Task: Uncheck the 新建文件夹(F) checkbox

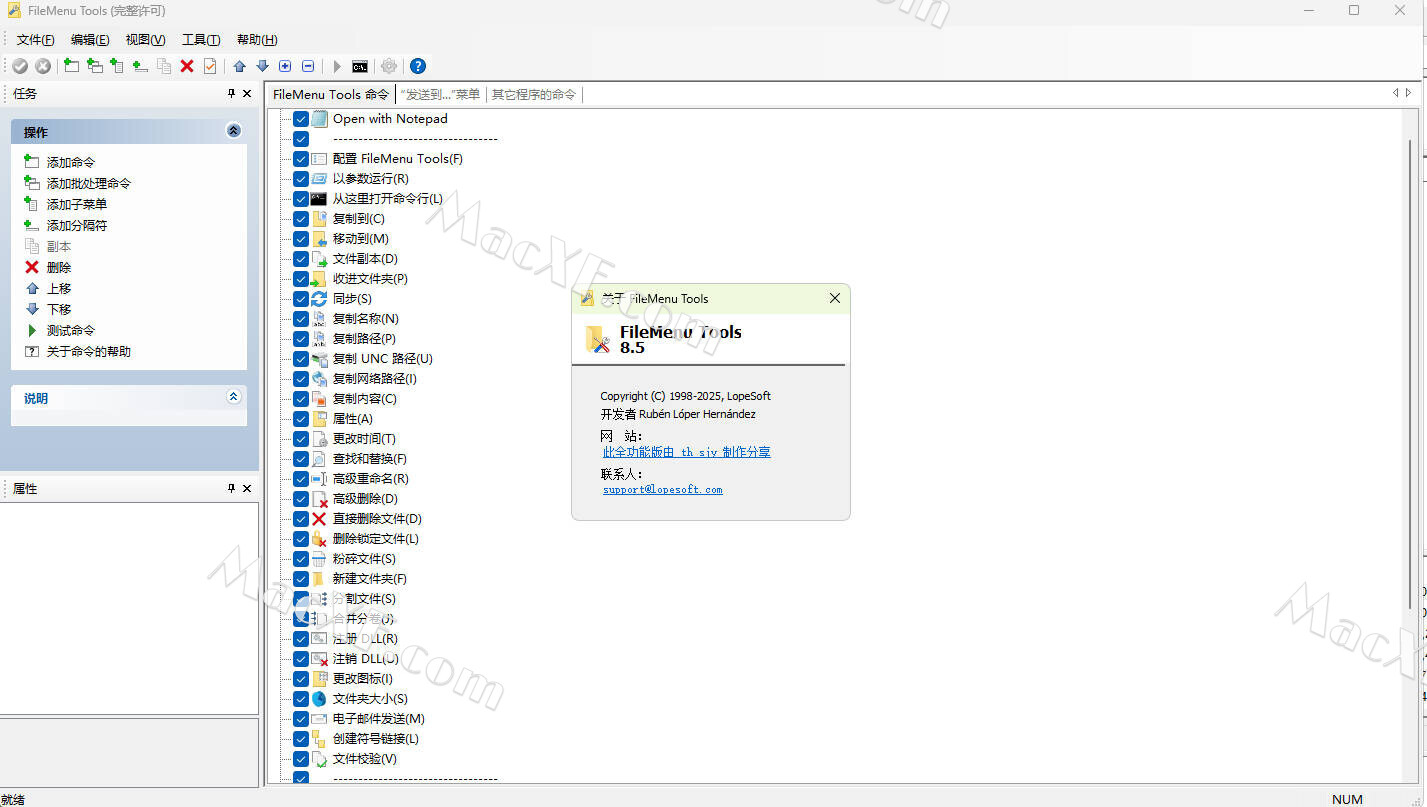Action: 301,579
